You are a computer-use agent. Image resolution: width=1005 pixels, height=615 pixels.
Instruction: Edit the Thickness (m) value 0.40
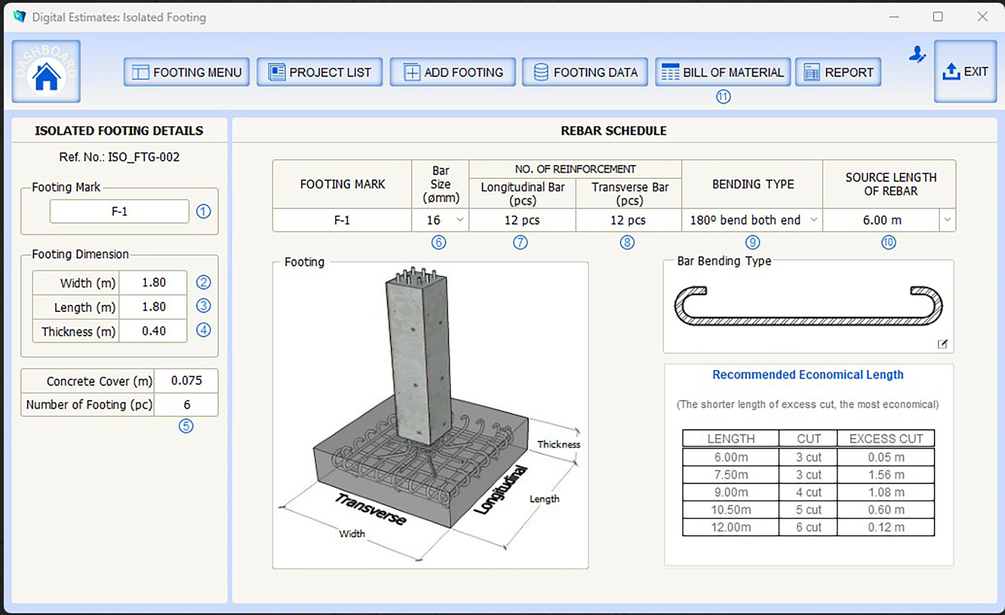click(154, 331)
